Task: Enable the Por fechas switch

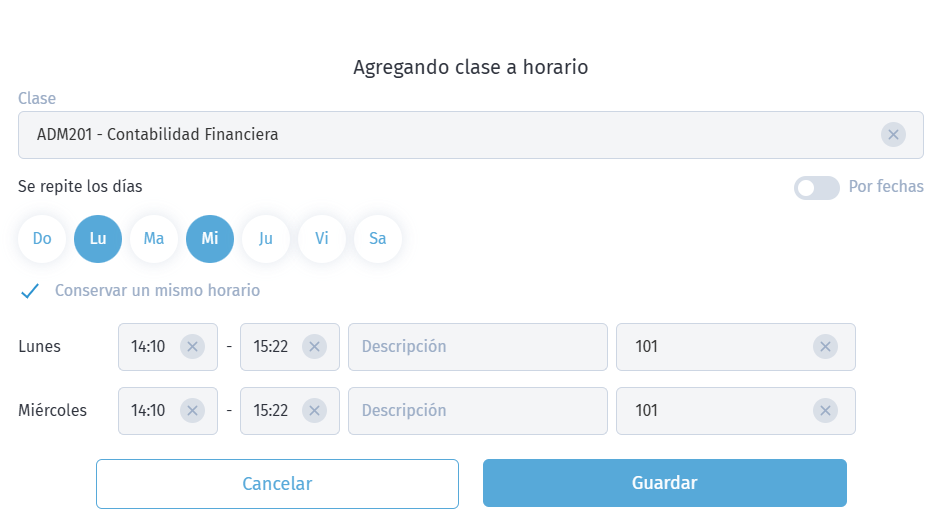Action: pyautogui.click(x=817, y=188)
